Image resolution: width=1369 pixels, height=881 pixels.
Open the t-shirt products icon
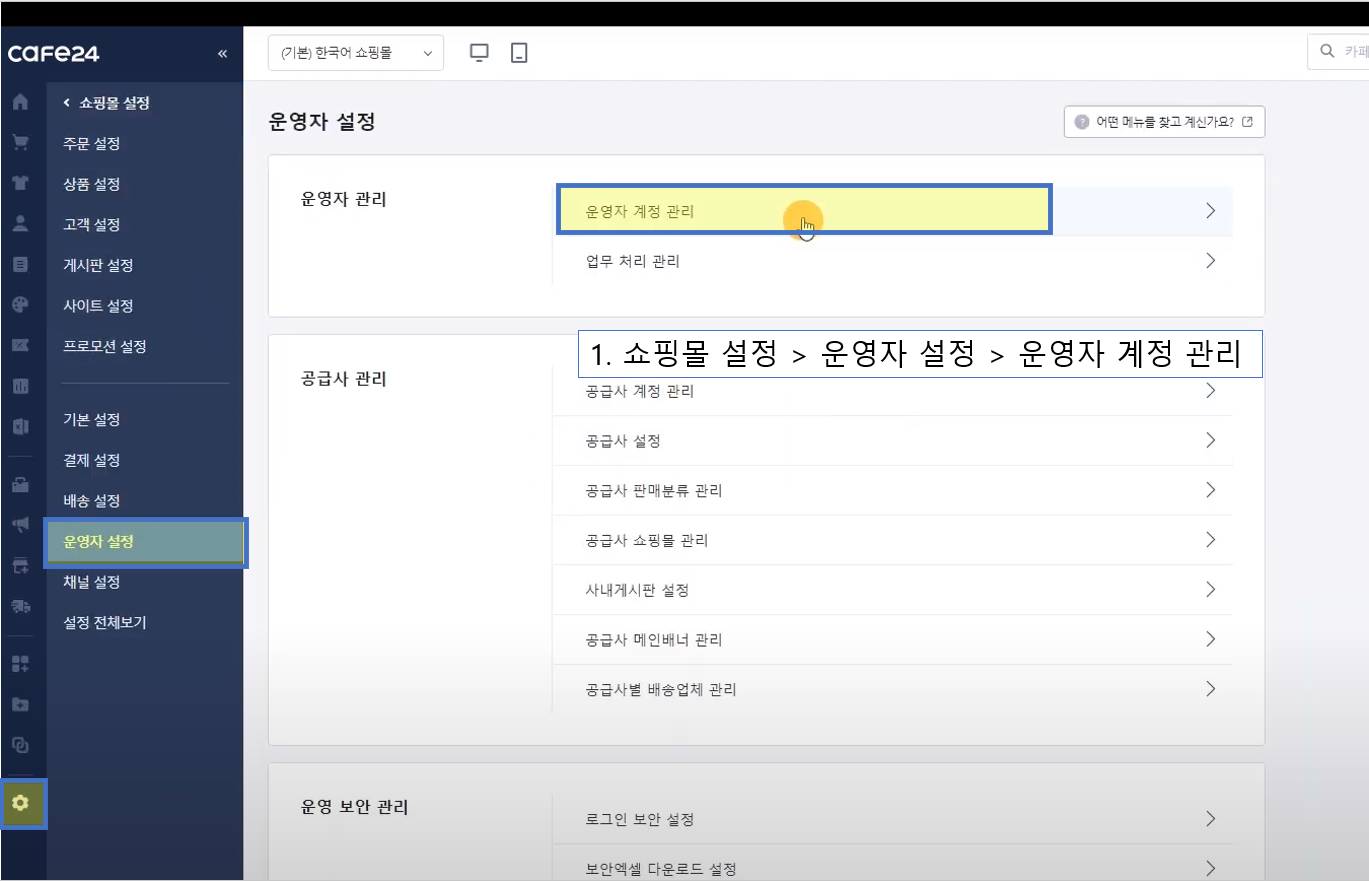point(20,184)
